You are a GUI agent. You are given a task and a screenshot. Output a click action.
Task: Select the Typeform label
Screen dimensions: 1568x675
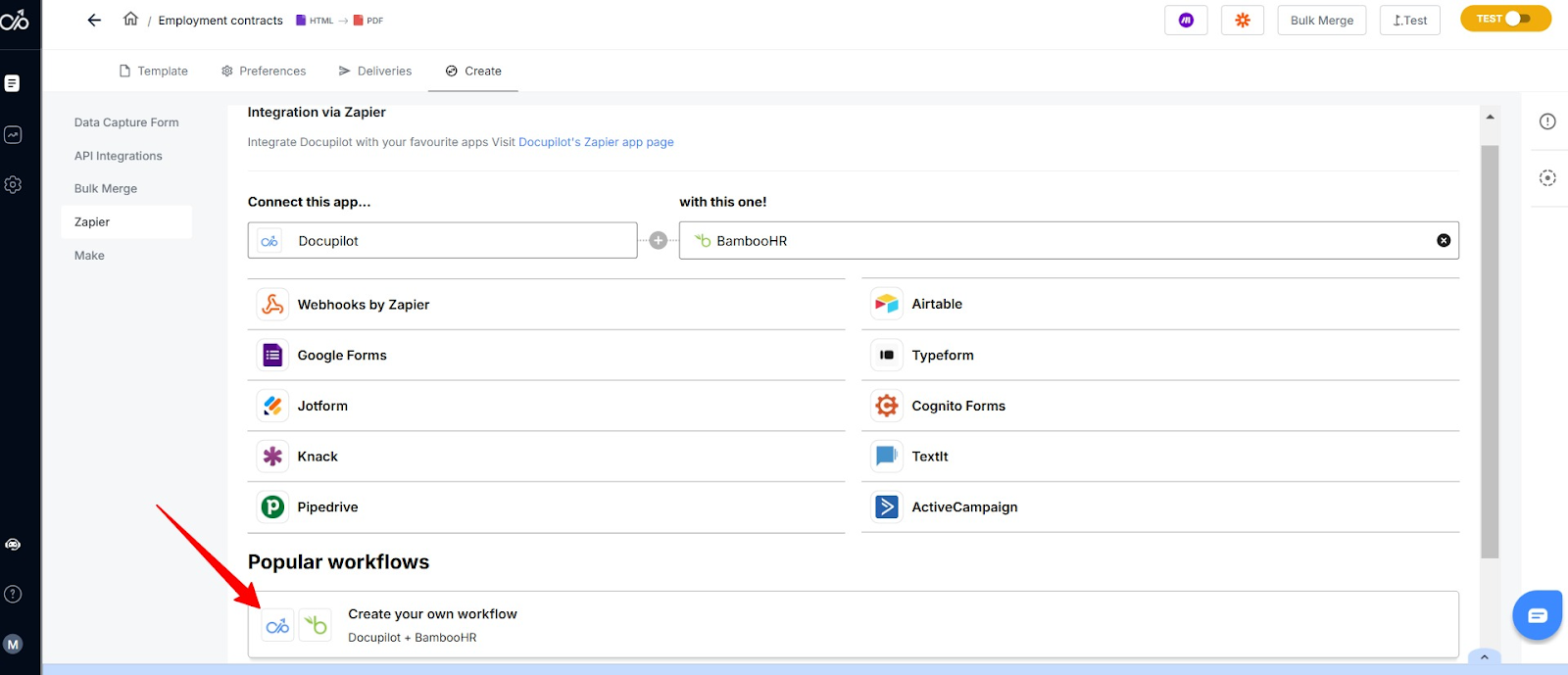pyautogui.click(x=943, y=355)
